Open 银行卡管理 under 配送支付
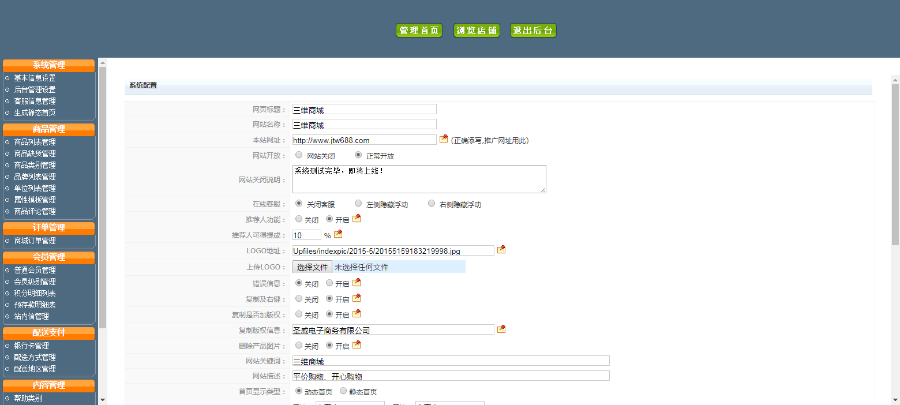This screenshot has height=405, width=900. coord(31,345)
